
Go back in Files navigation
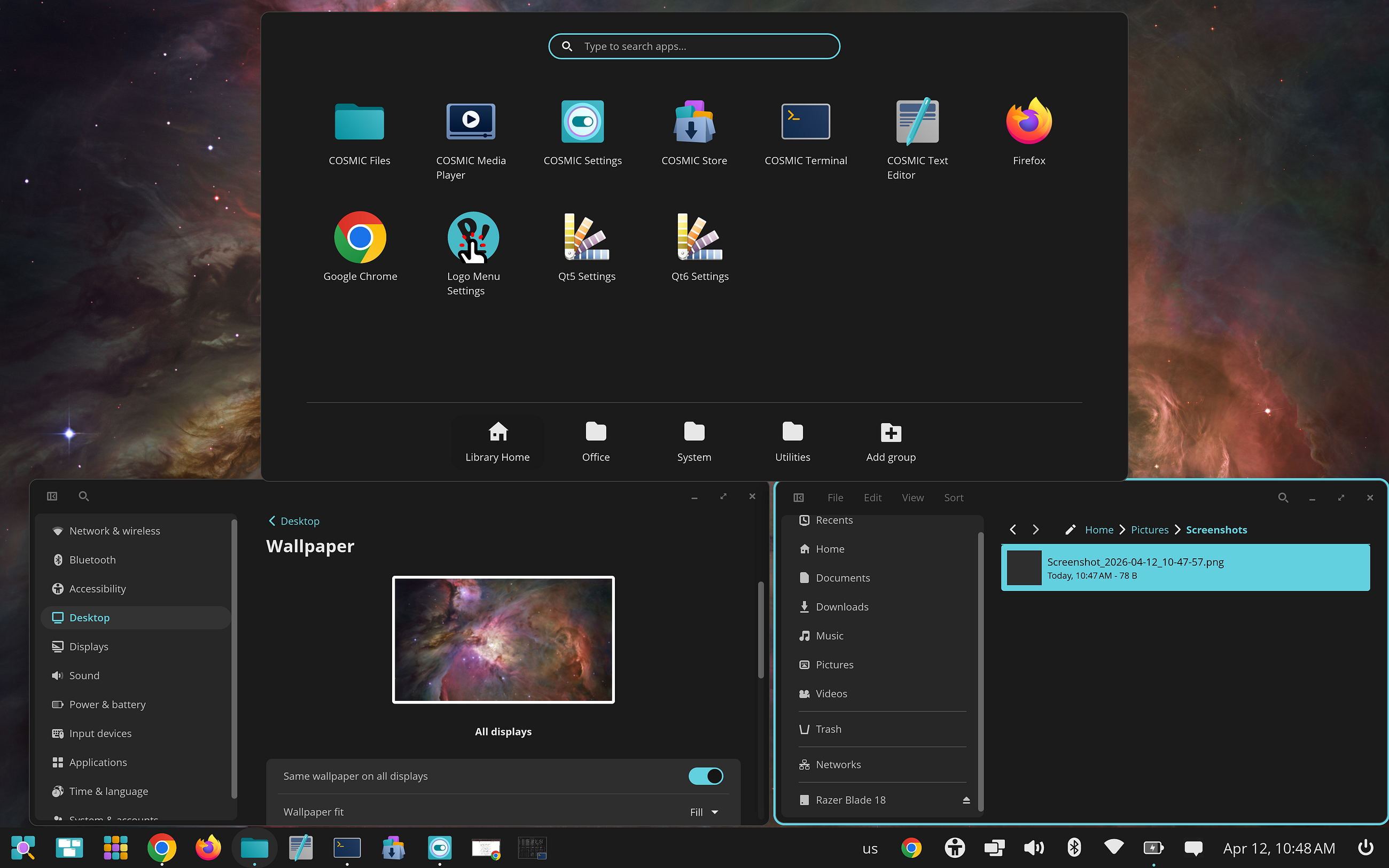click(1013, 529)
